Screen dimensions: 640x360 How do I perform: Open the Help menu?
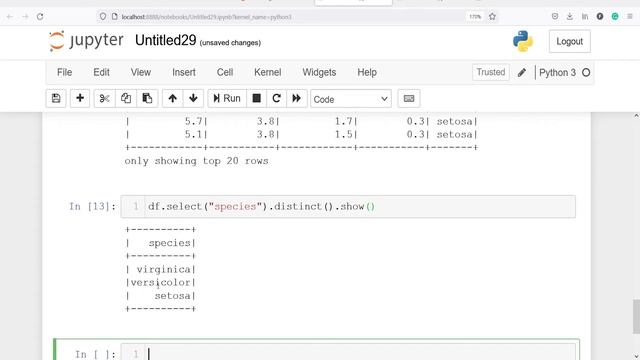point(367,73)
